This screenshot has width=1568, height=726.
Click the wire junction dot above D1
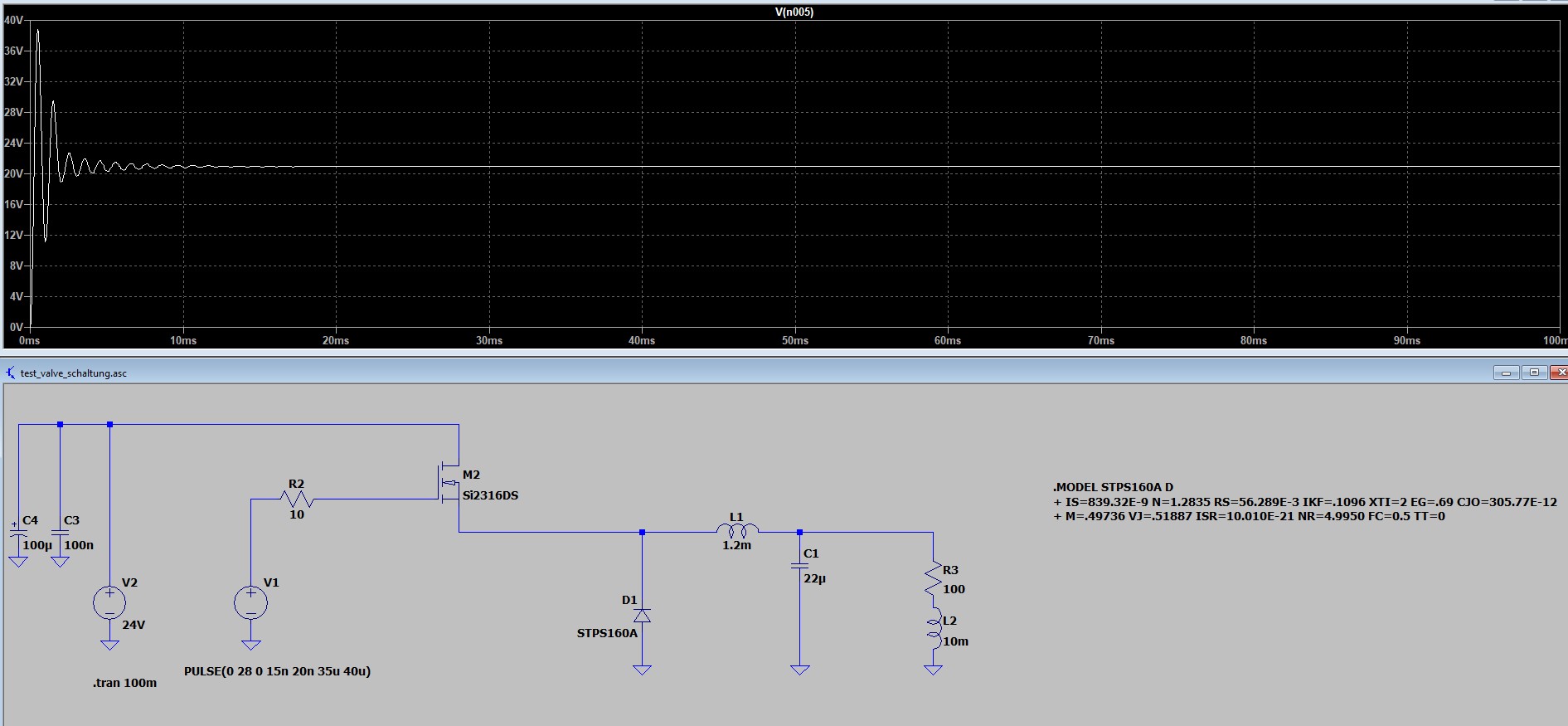(642, 532)
